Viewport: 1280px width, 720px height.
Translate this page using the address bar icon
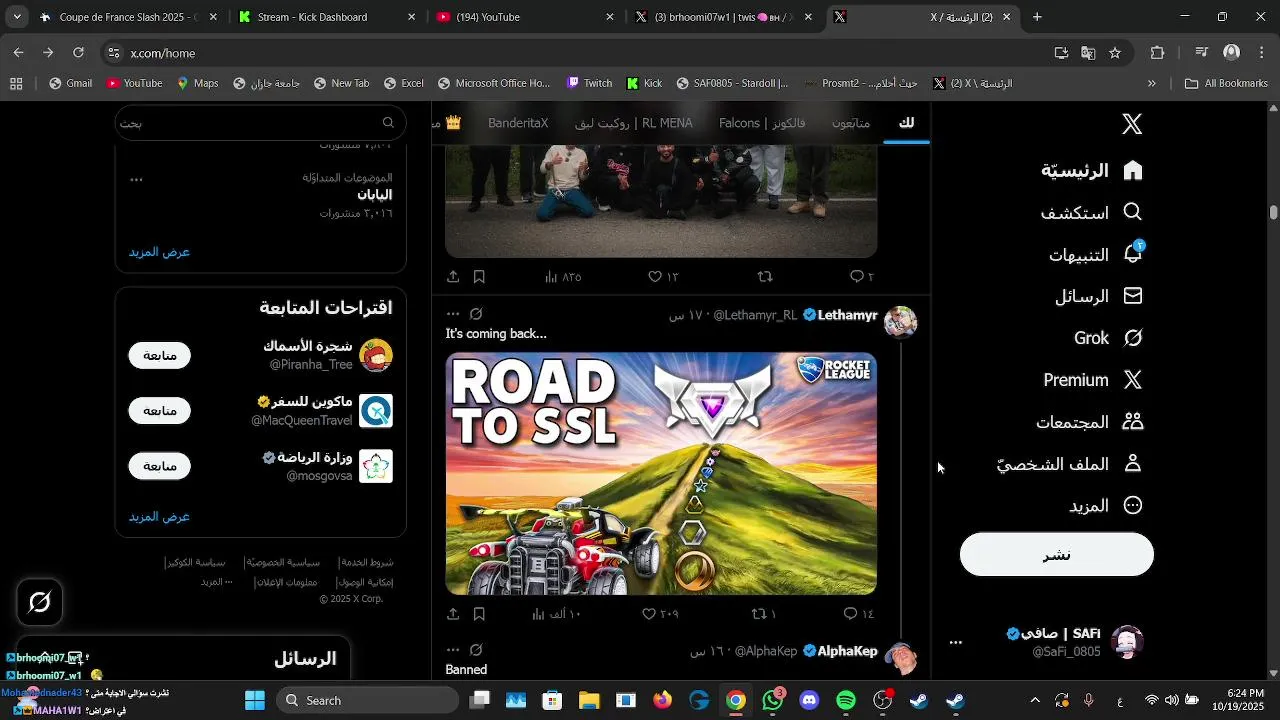(x=1088, y=52)
